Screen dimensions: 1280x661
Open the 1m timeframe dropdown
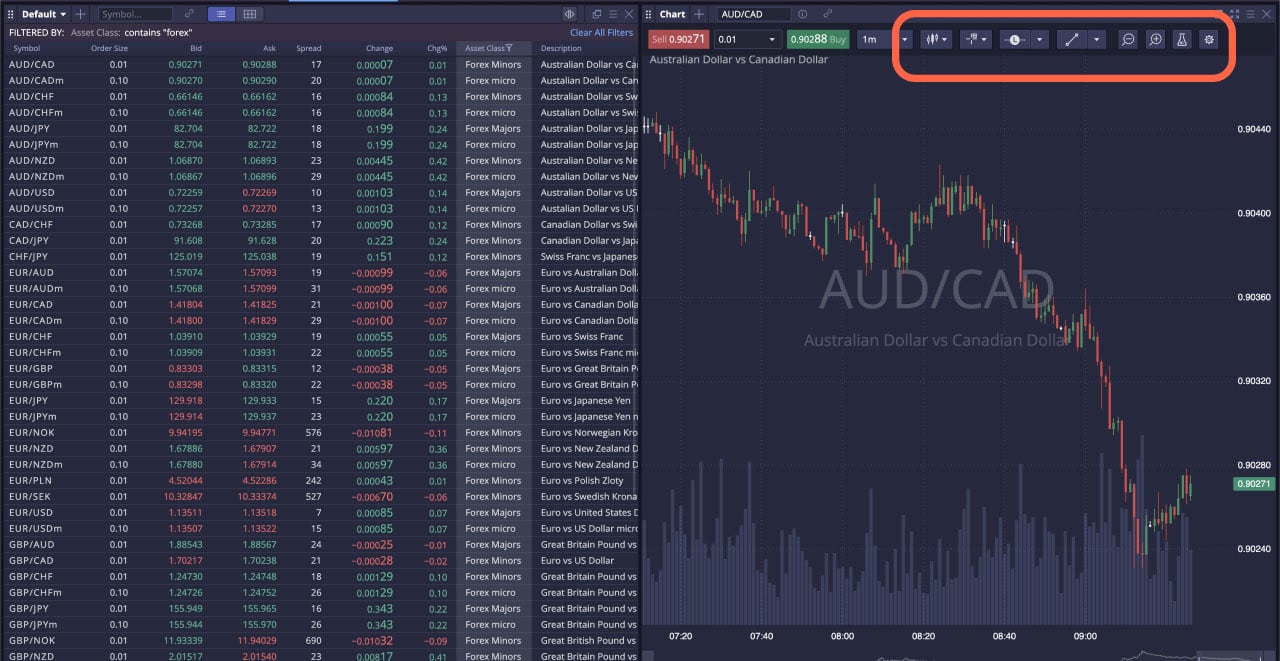[904, 38]
